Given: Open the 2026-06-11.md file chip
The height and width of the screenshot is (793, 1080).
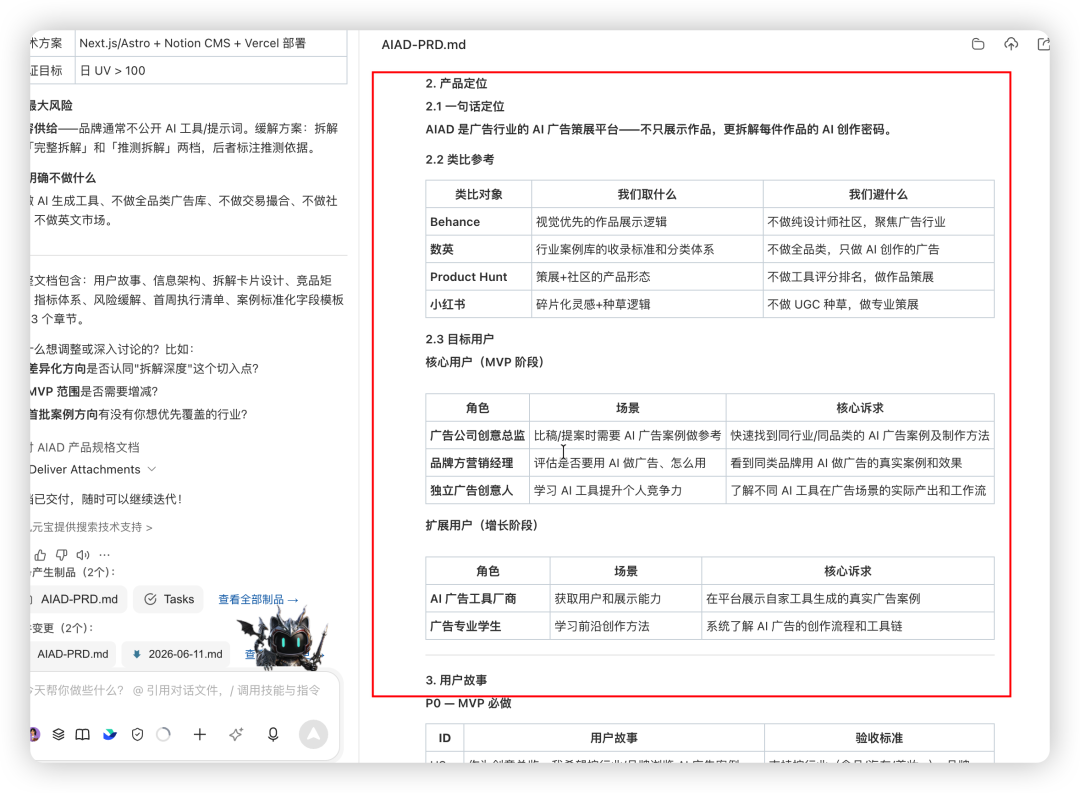Looking at the screenshot, I should tap(178, 654).
